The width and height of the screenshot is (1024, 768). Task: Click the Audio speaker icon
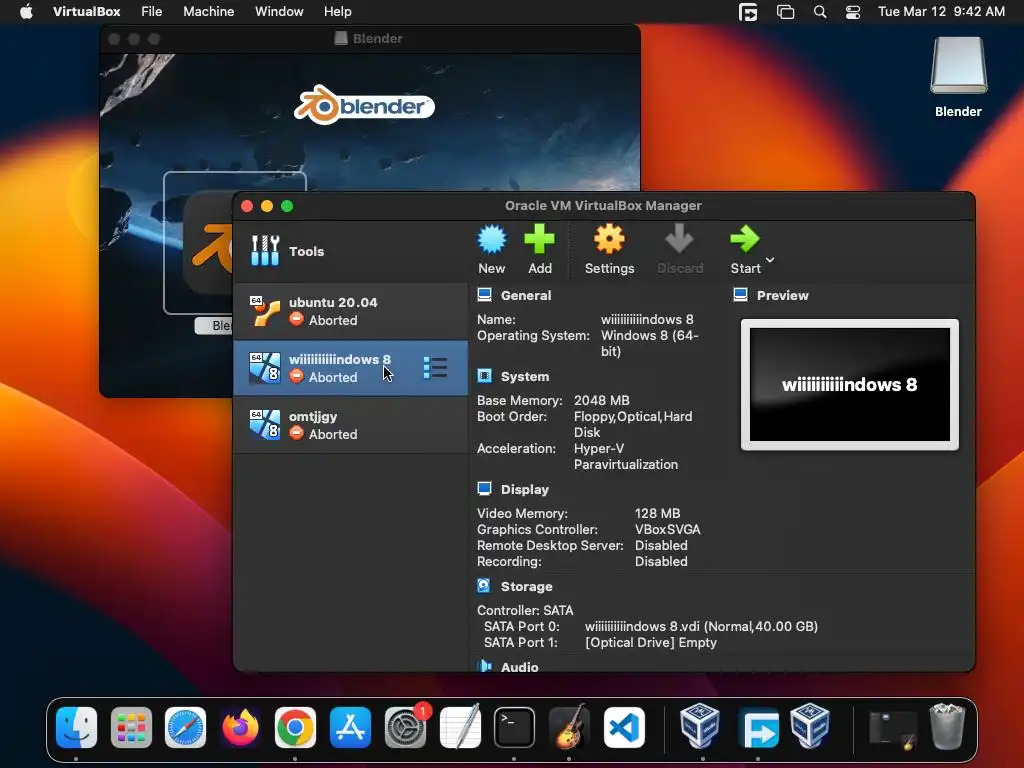point(485,666)
